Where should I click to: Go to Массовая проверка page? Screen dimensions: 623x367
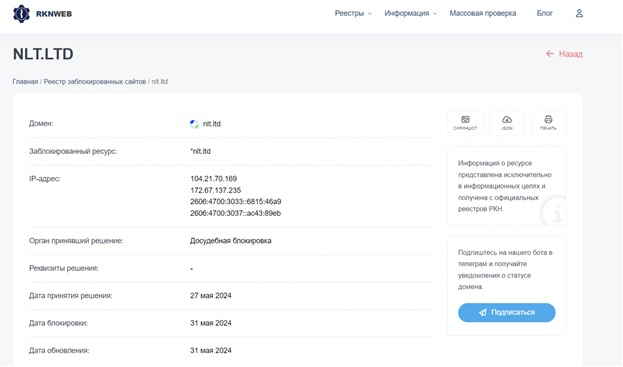(x=483, y=13)
